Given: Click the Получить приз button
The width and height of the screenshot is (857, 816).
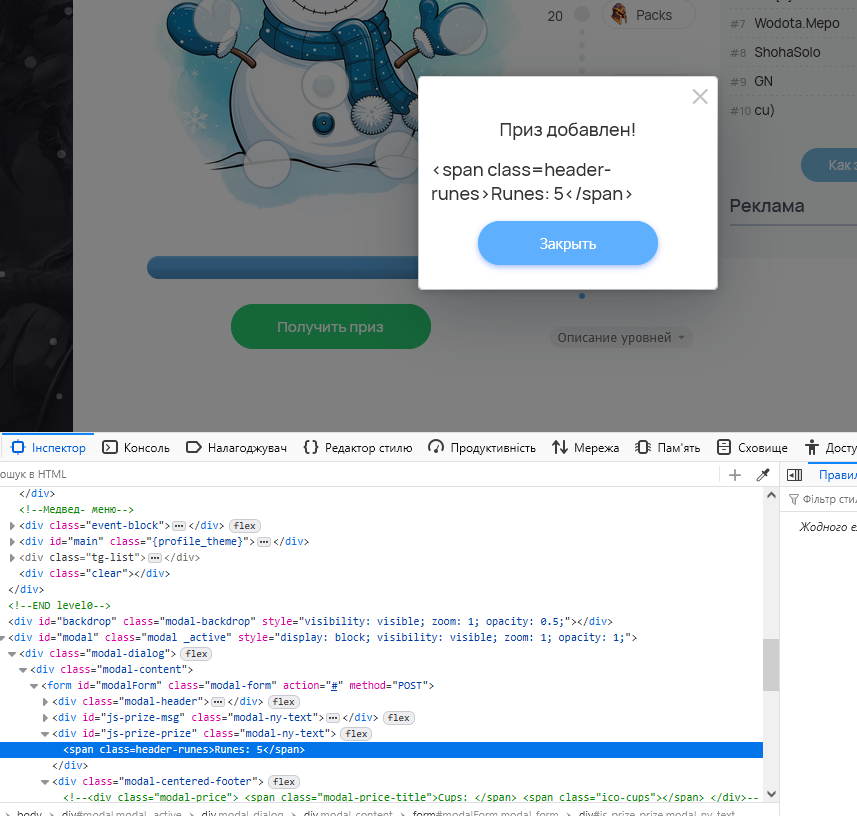Looking at the screenshot, I should click(330, 327).
